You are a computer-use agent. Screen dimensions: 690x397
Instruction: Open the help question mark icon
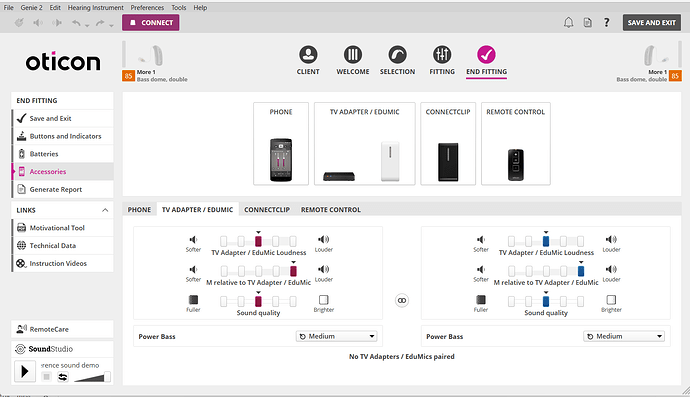click(606, 22)
